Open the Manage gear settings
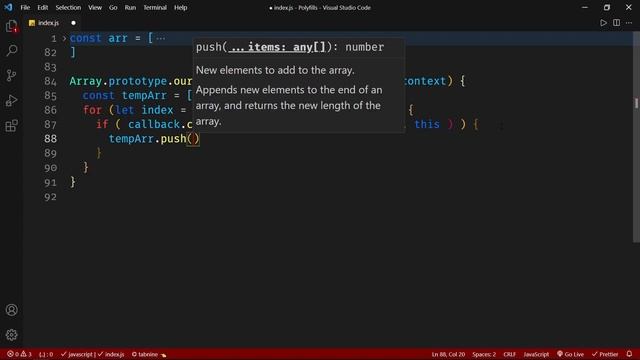 (x=11, y=335)
